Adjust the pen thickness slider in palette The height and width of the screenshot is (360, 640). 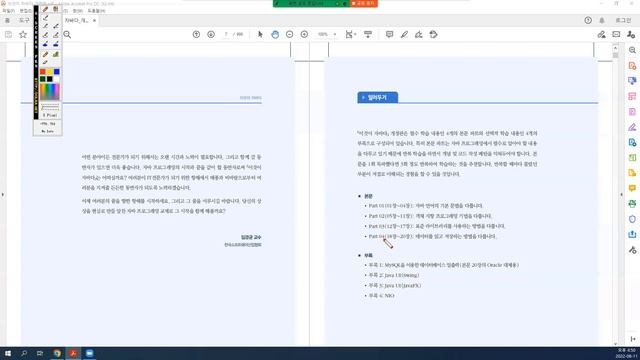tap(50, 107)
